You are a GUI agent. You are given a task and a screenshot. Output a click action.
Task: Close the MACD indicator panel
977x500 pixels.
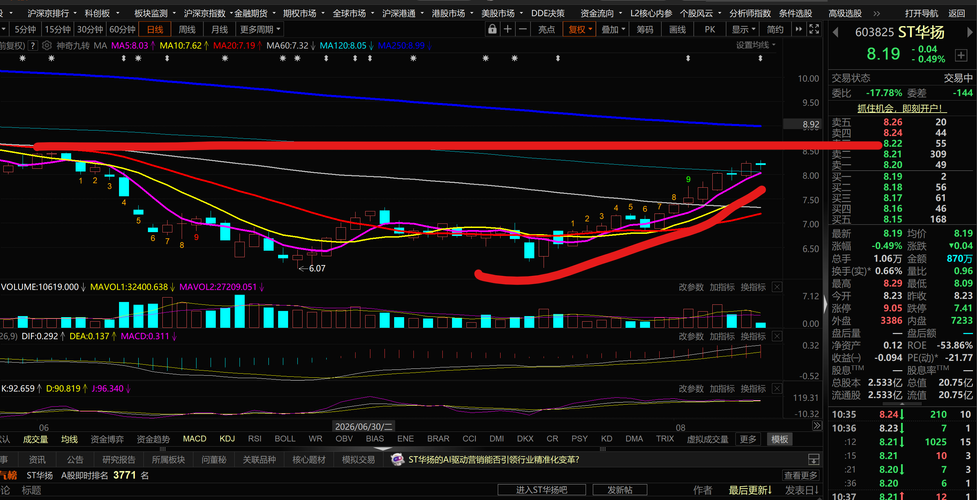(x=776, y=336)
